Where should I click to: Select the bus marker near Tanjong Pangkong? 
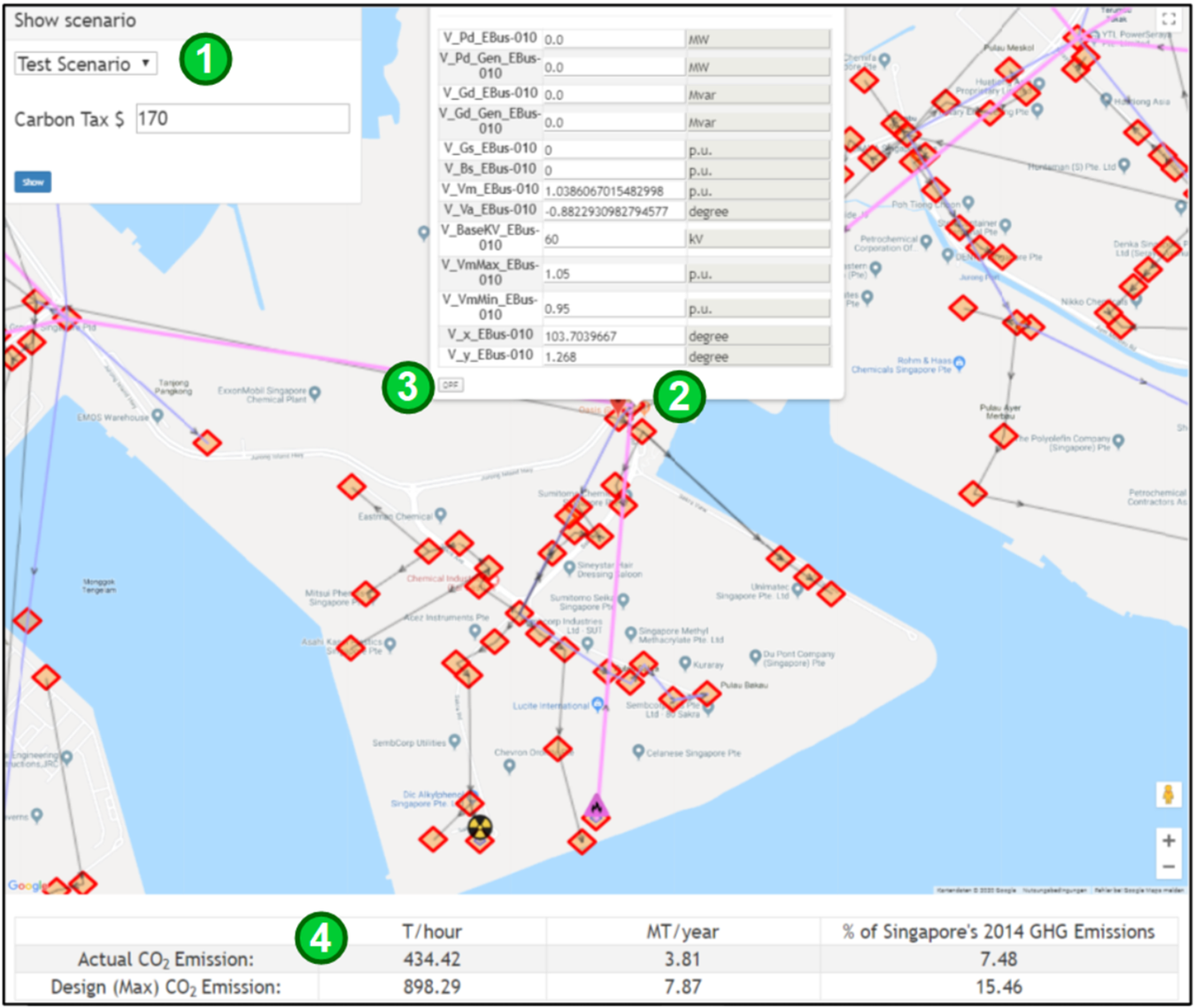207,442
